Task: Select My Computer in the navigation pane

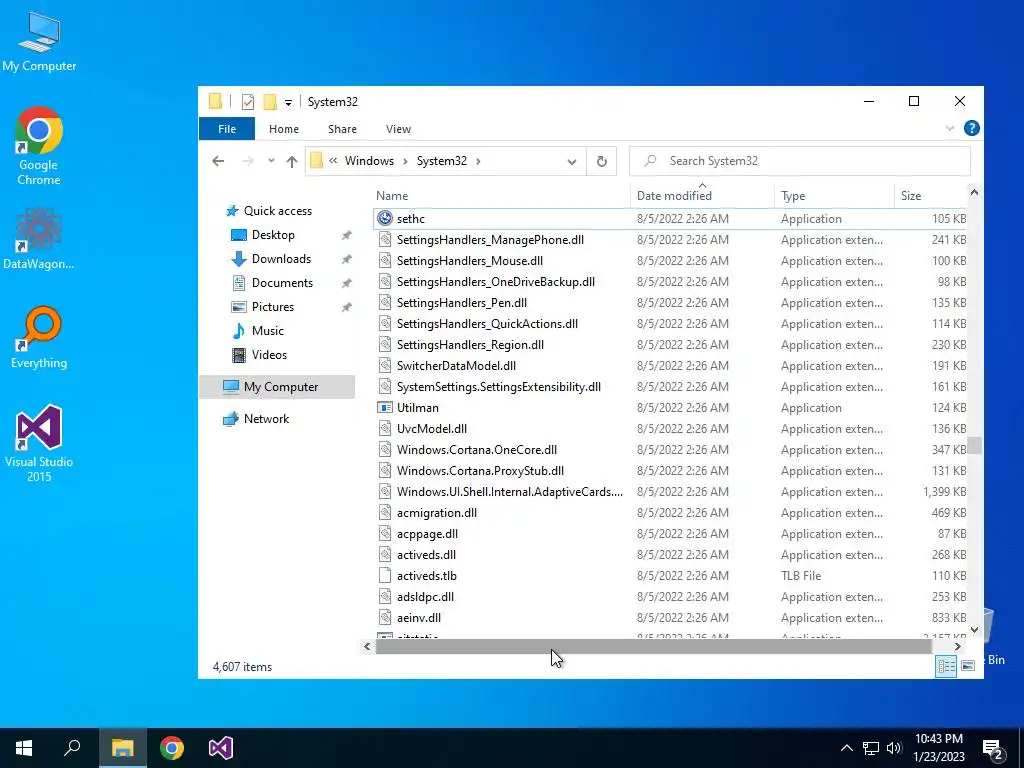Action: point(278,387)
